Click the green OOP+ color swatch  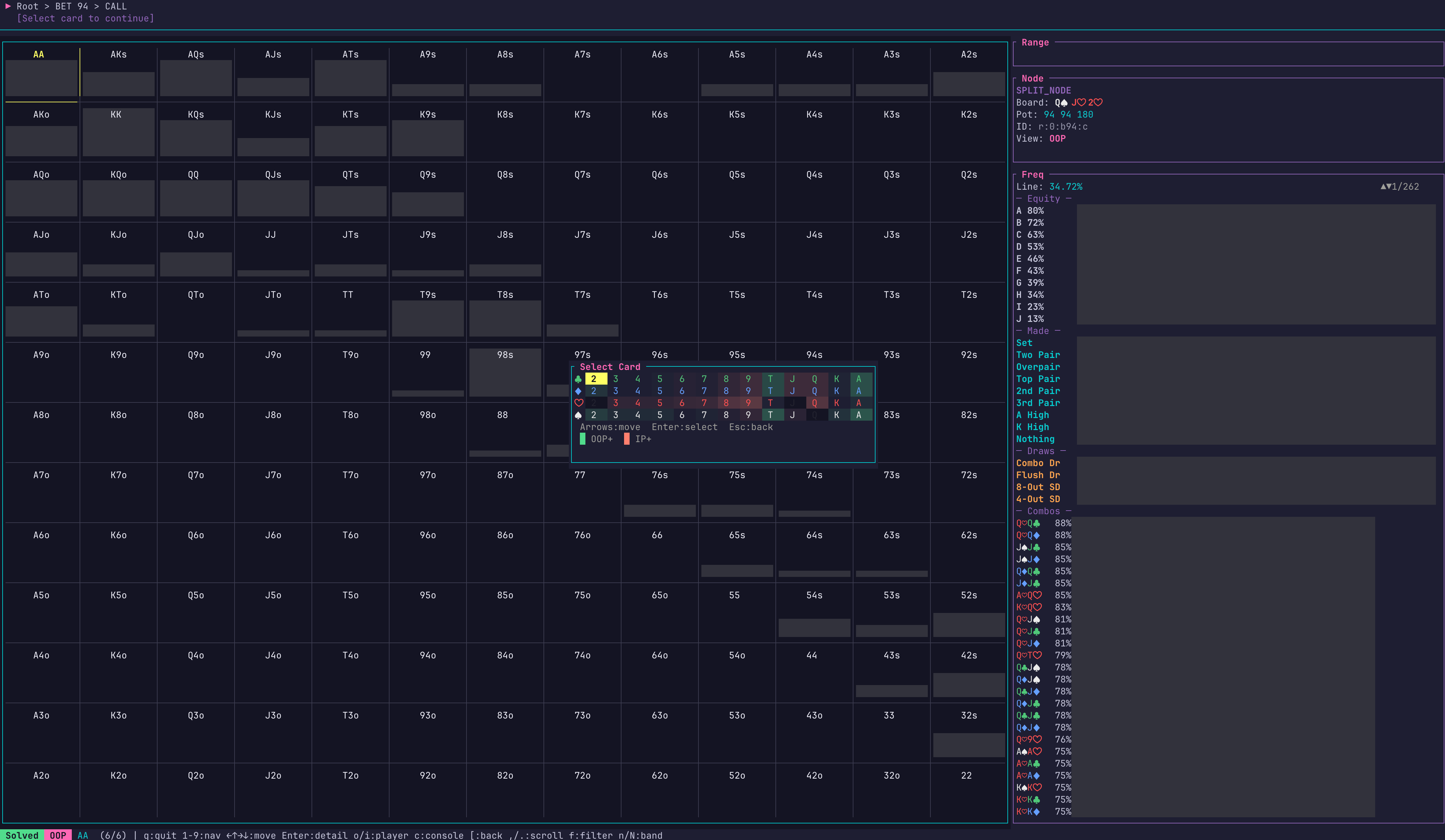pyautogui.click(x=582, y=439)
